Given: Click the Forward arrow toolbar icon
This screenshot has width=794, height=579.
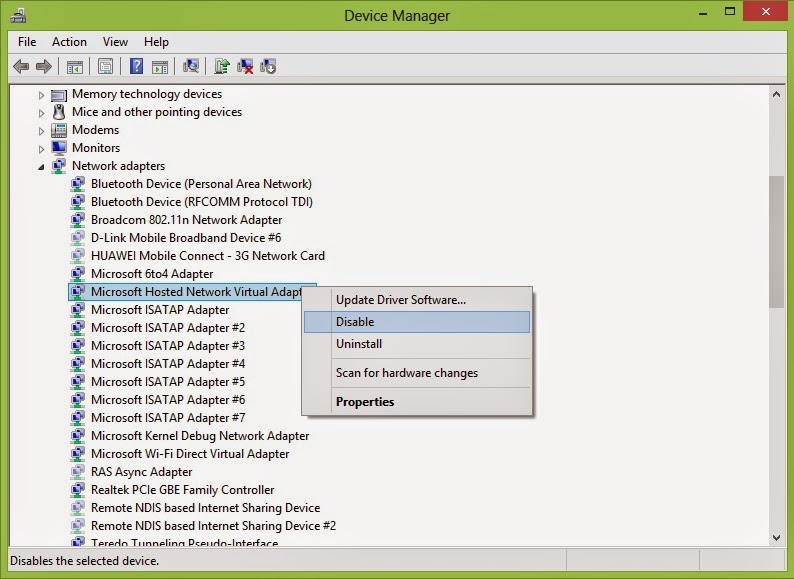Looking at the screenshot, I should (x=44, y=66).
